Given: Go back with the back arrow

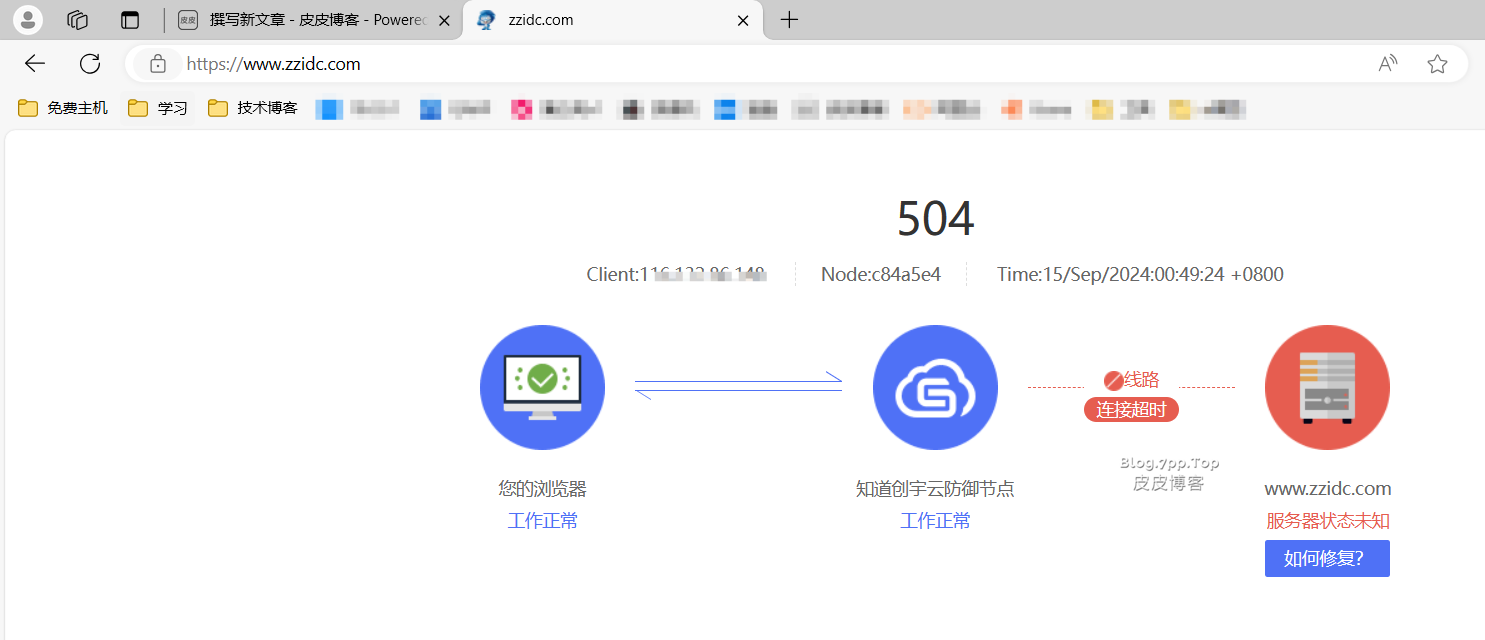Looking at the screenshot, I should pyautogui.click(x=35, y=64).
